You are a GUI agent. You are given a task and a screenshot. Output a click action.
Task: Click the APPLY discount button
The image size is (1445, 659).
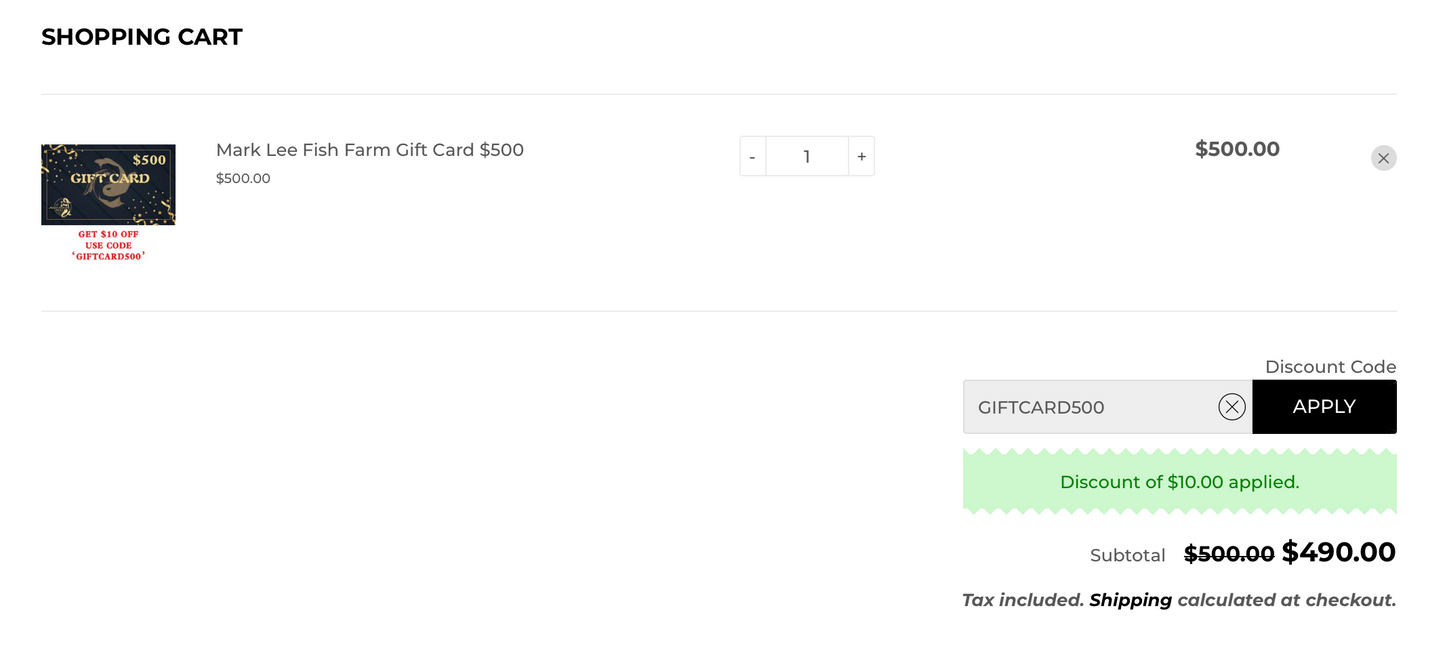[x=1324, y=406]
